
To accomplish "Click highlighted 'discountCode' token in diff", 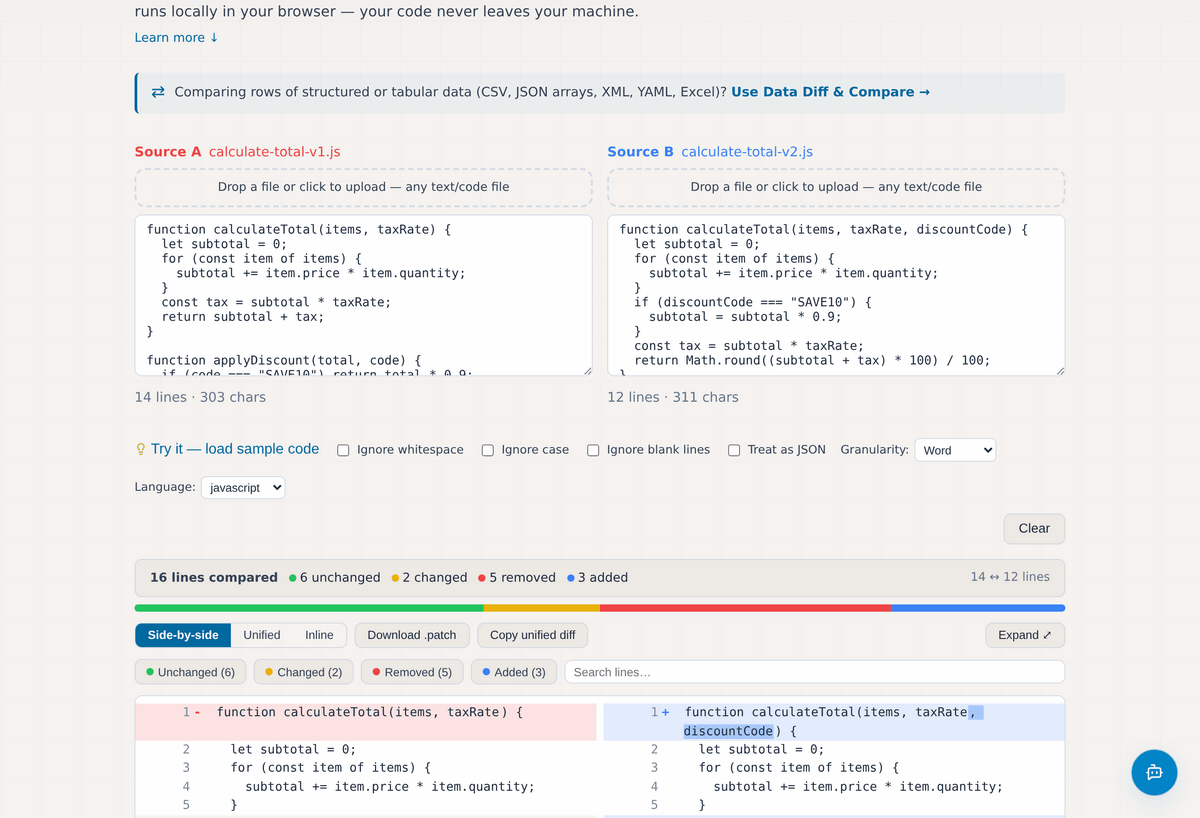I will pos(728,731).
